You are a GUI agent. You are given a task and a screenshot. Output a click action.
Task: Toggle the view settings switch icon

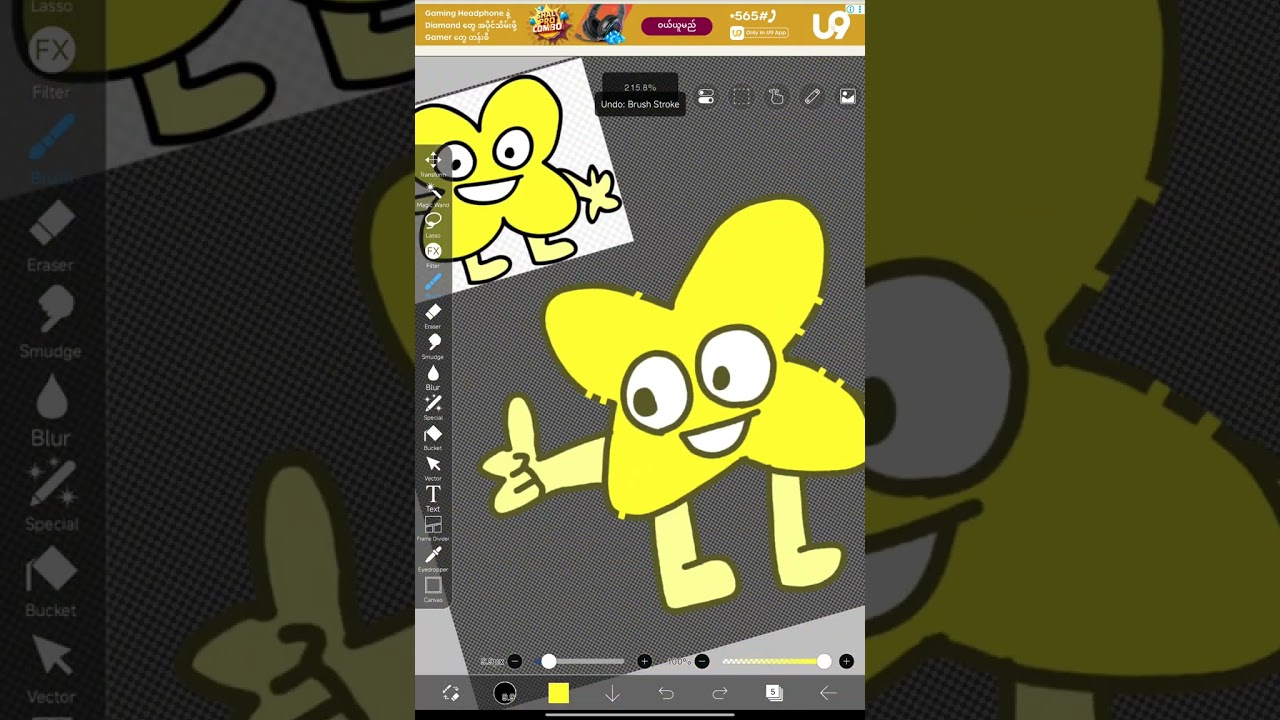tap(706, 97)
